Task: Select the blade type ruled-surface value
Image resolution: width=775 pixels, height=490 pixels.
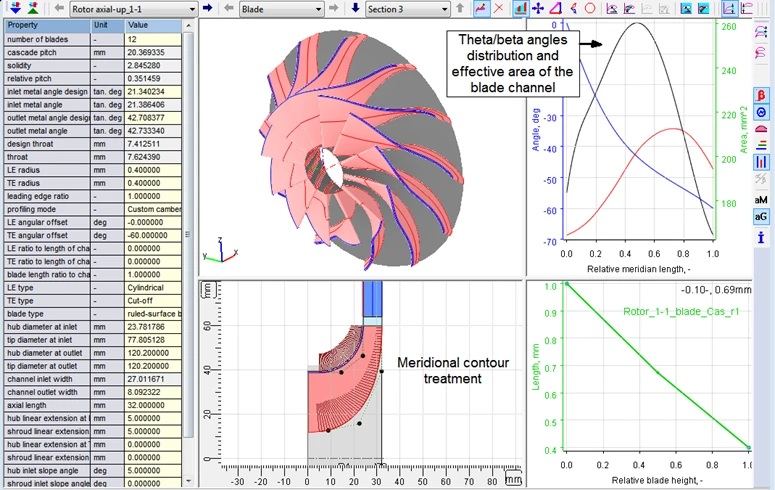Action: click(x=153, y=314)
